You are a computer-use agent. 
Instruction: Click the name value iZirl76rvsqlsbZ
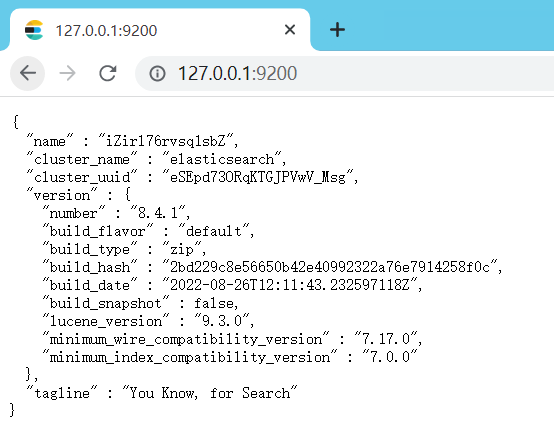point(166,141)
